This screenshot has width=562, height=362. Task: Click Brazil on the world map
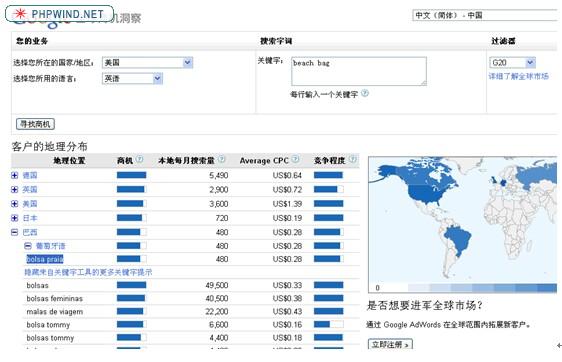pyautogui.click(x=457, y=238)
